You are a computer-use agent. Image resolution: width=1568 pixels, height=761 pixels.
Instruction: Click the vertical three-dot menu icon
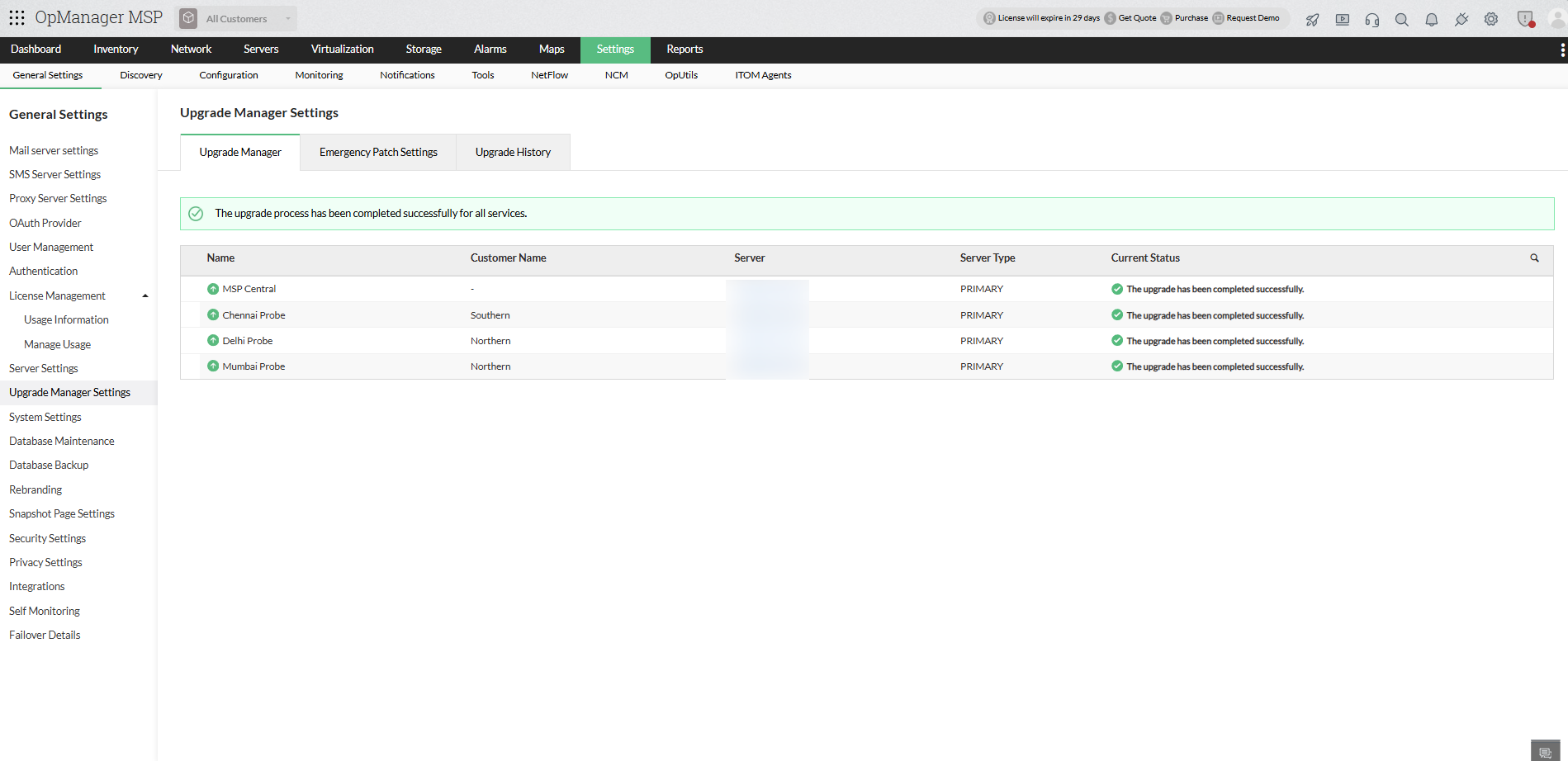point(1562,50)
